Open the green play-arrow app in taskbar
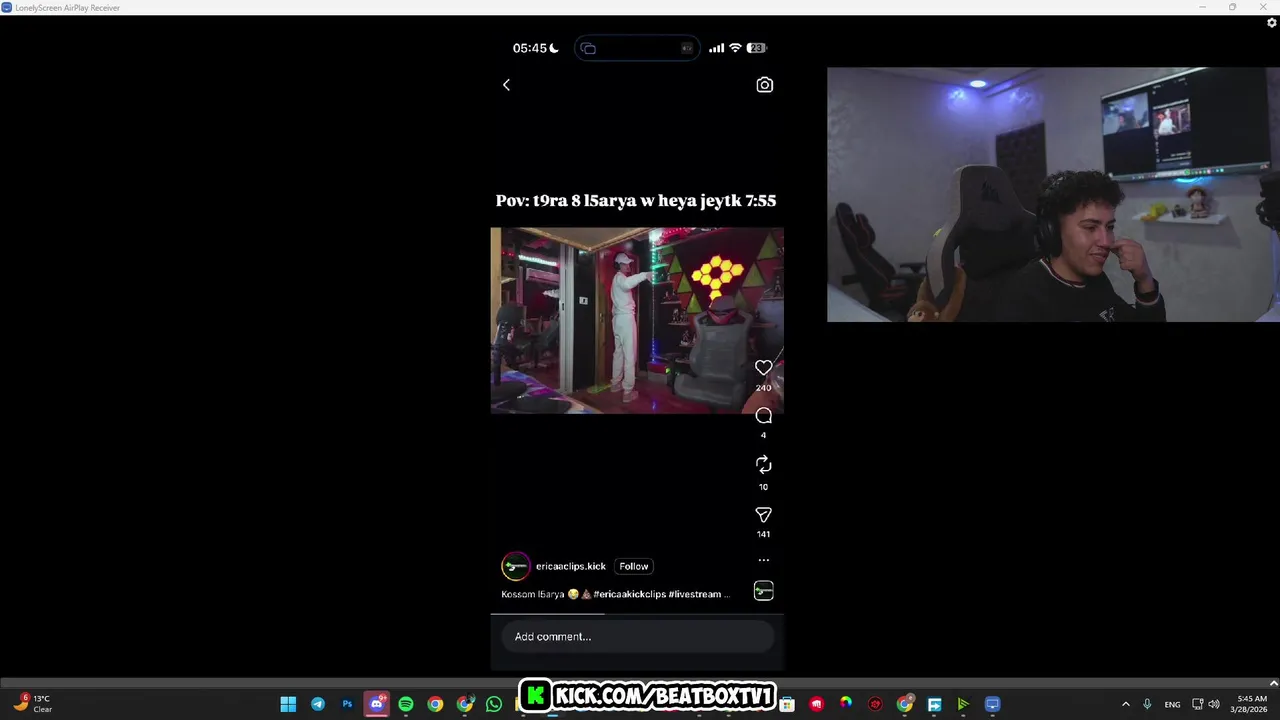1280x720 pixels. click(963, 704)
